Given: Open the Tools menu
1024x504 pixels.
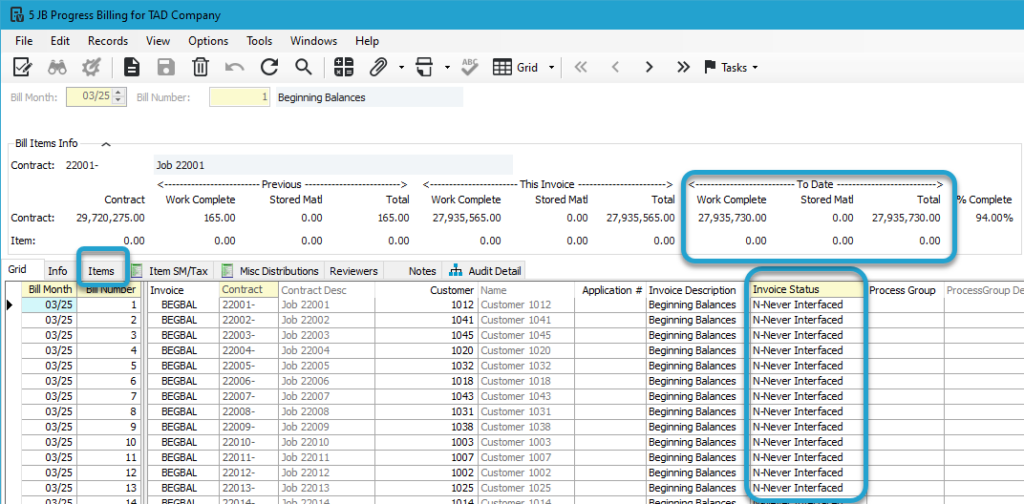Looking at the screenshot, I should click(x=259, y=40).
